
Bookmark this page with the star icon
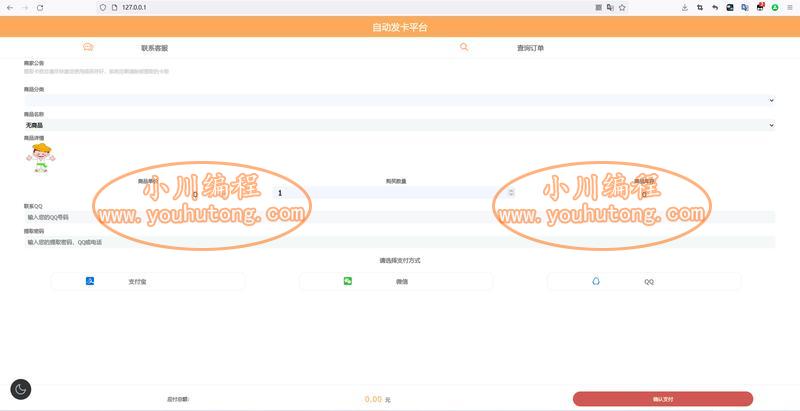[x=622, y=8]
